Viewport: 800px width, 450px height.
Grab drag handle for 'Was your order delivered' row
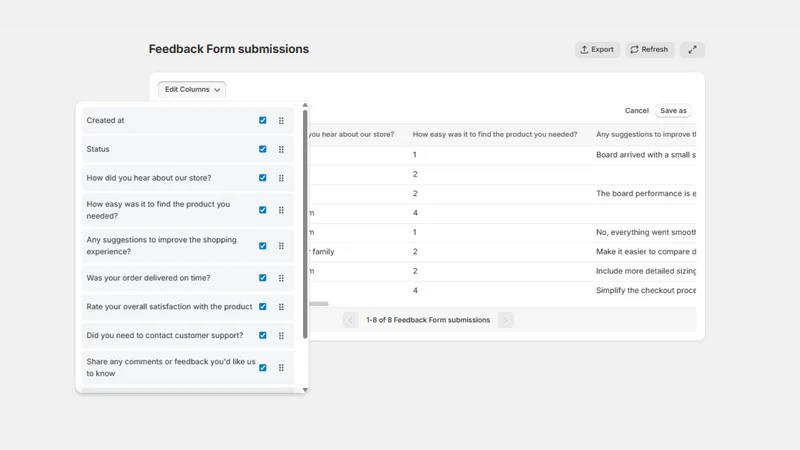(x=281, y=278)
